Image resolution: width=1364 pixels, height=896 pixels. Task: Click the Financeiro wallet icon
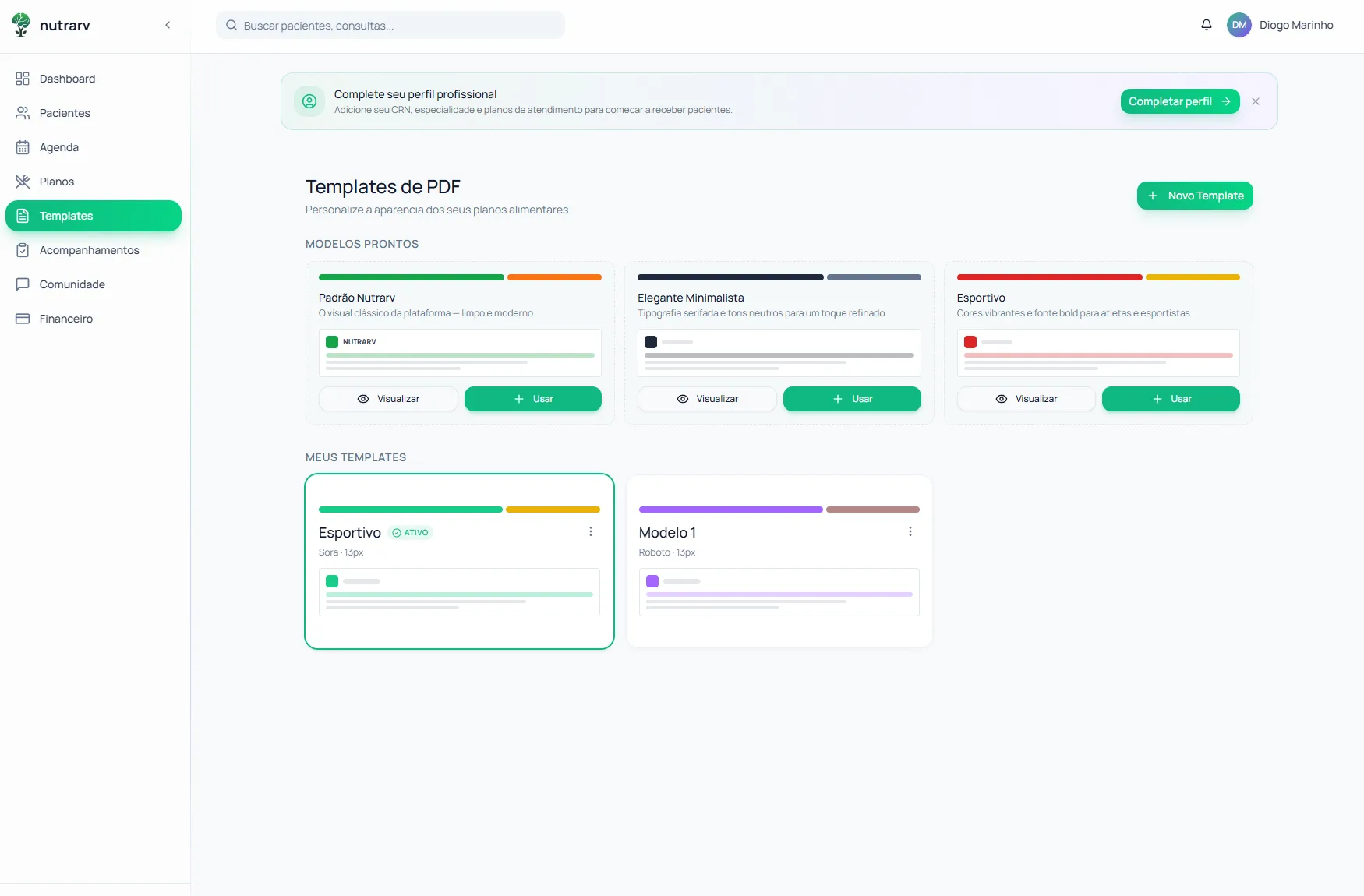[23, 319]
